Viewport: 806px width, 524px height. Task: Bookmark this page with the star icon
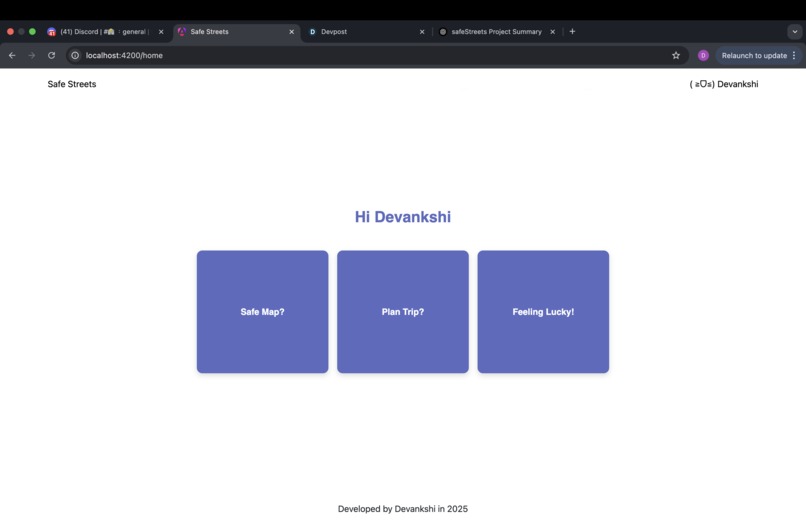point(676,56)
